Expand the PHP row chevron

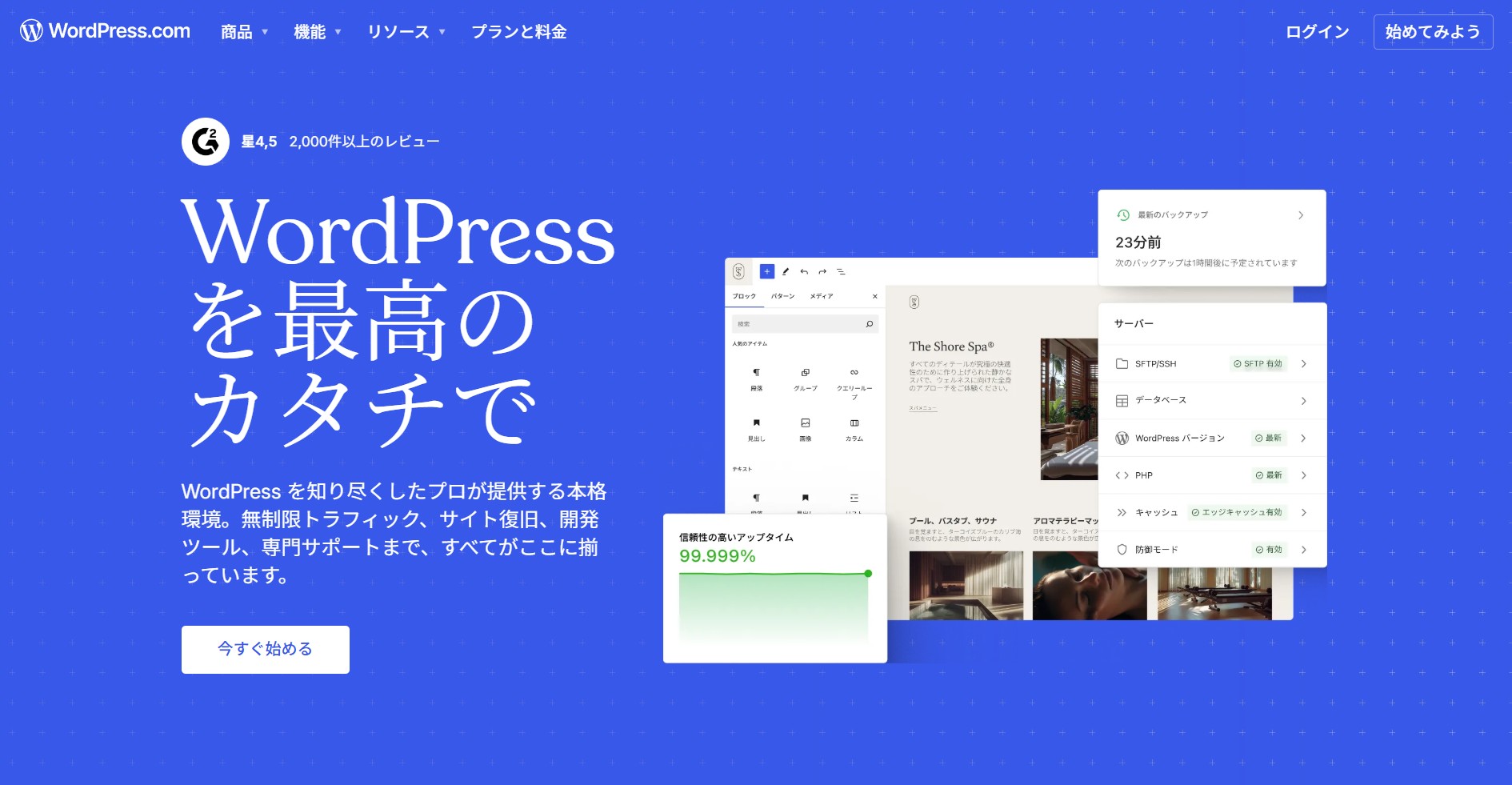[x=1304, y=475]
